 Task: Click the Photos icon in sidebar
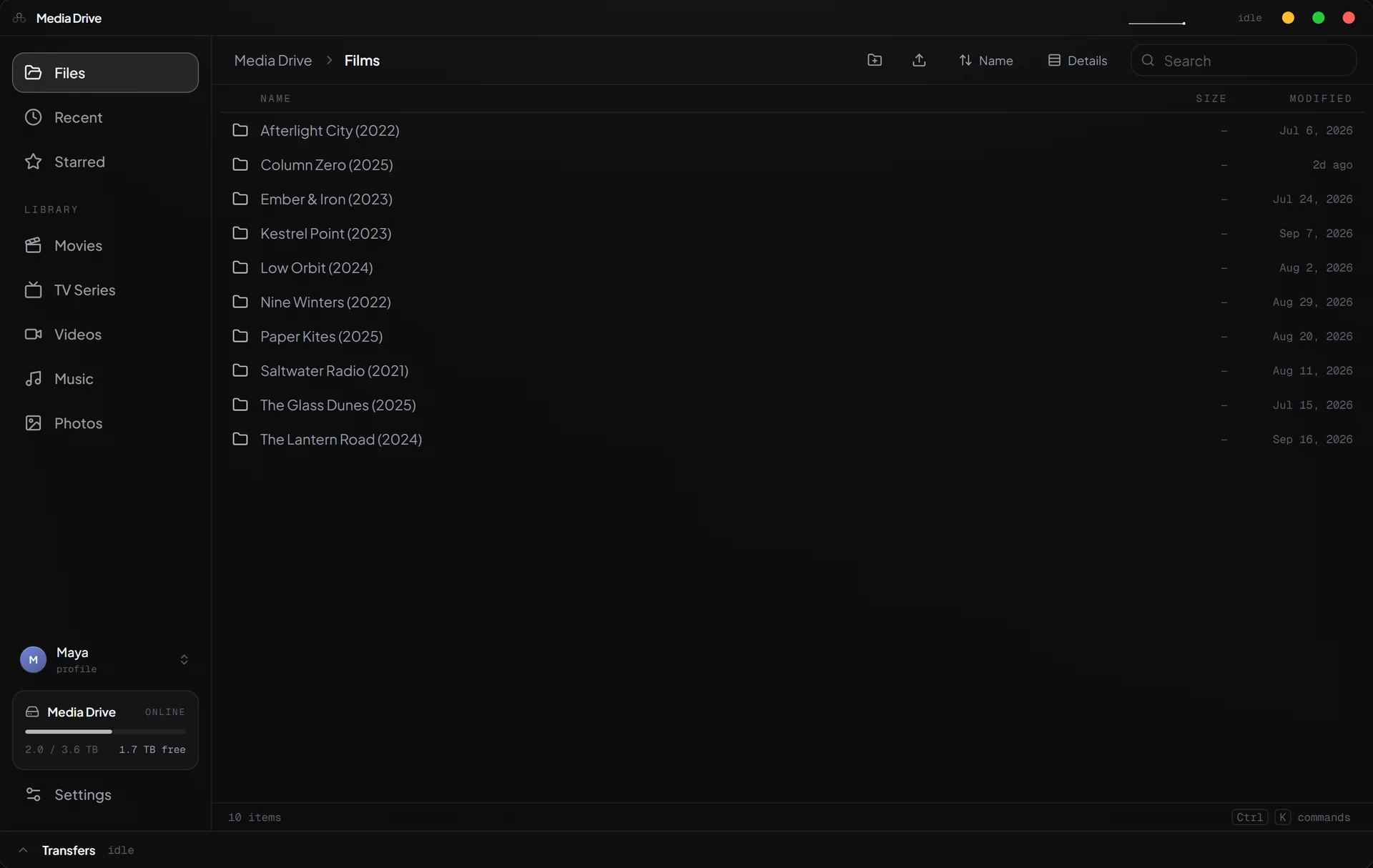tap(33, 423)
